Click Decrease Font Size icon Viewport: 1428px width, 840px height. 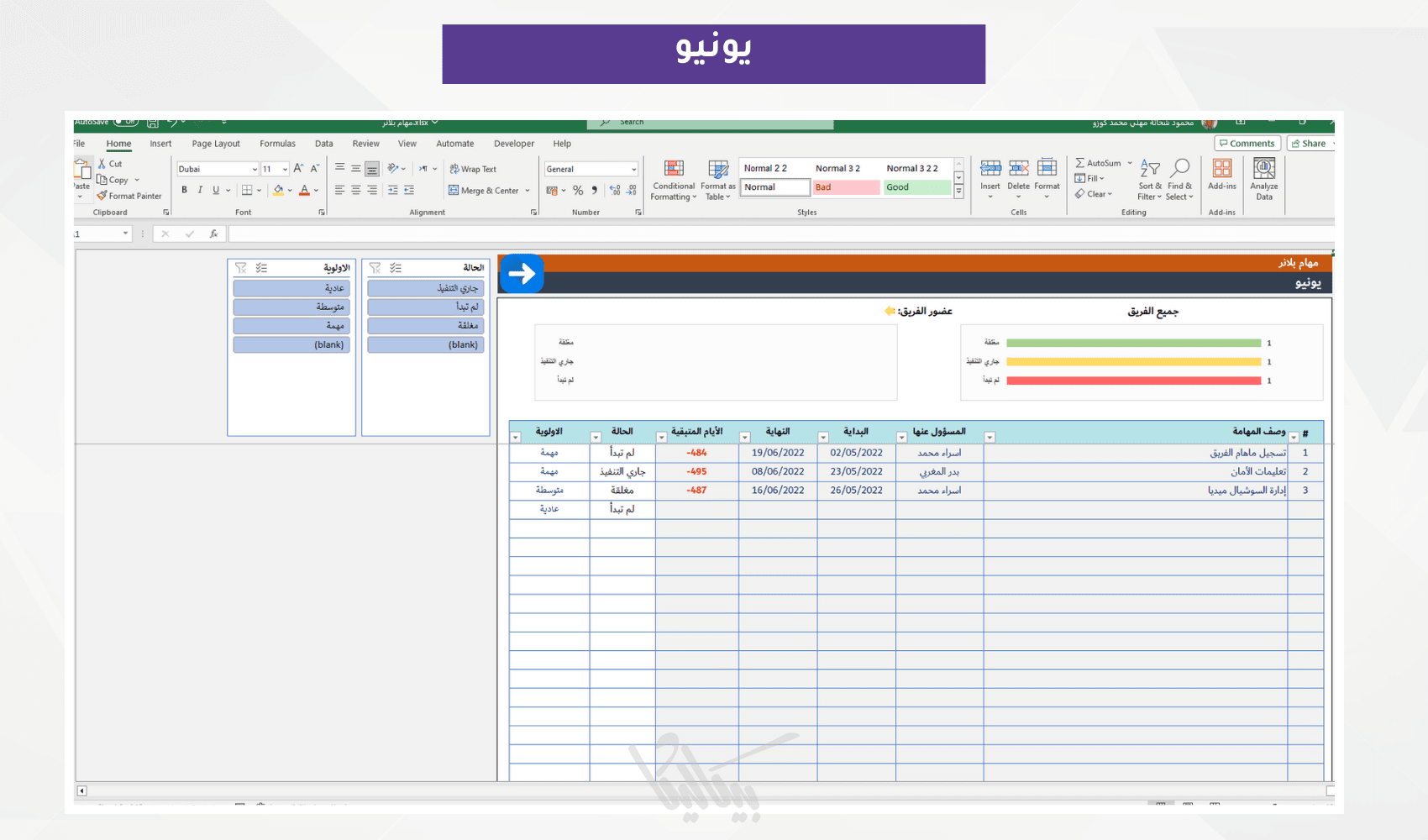pos(315,169)
